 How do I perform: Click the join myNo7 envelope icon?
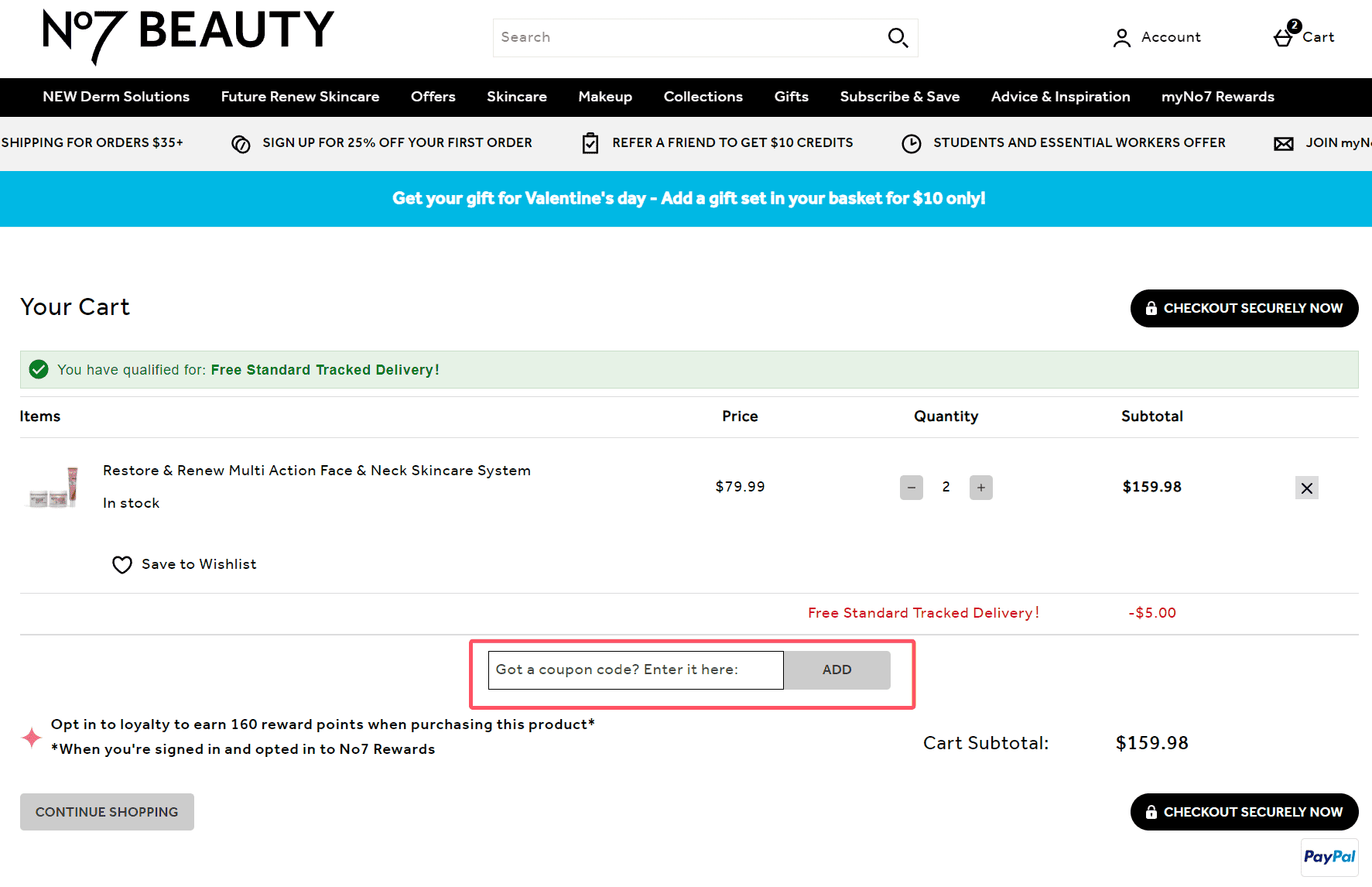coord(1284,144)
